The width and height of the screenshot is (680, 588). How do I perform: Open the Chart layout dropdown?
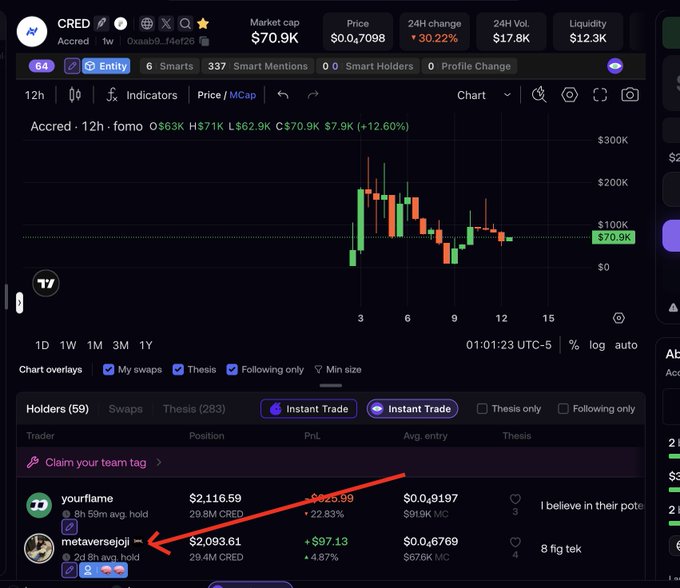click(x=484, y=95)
